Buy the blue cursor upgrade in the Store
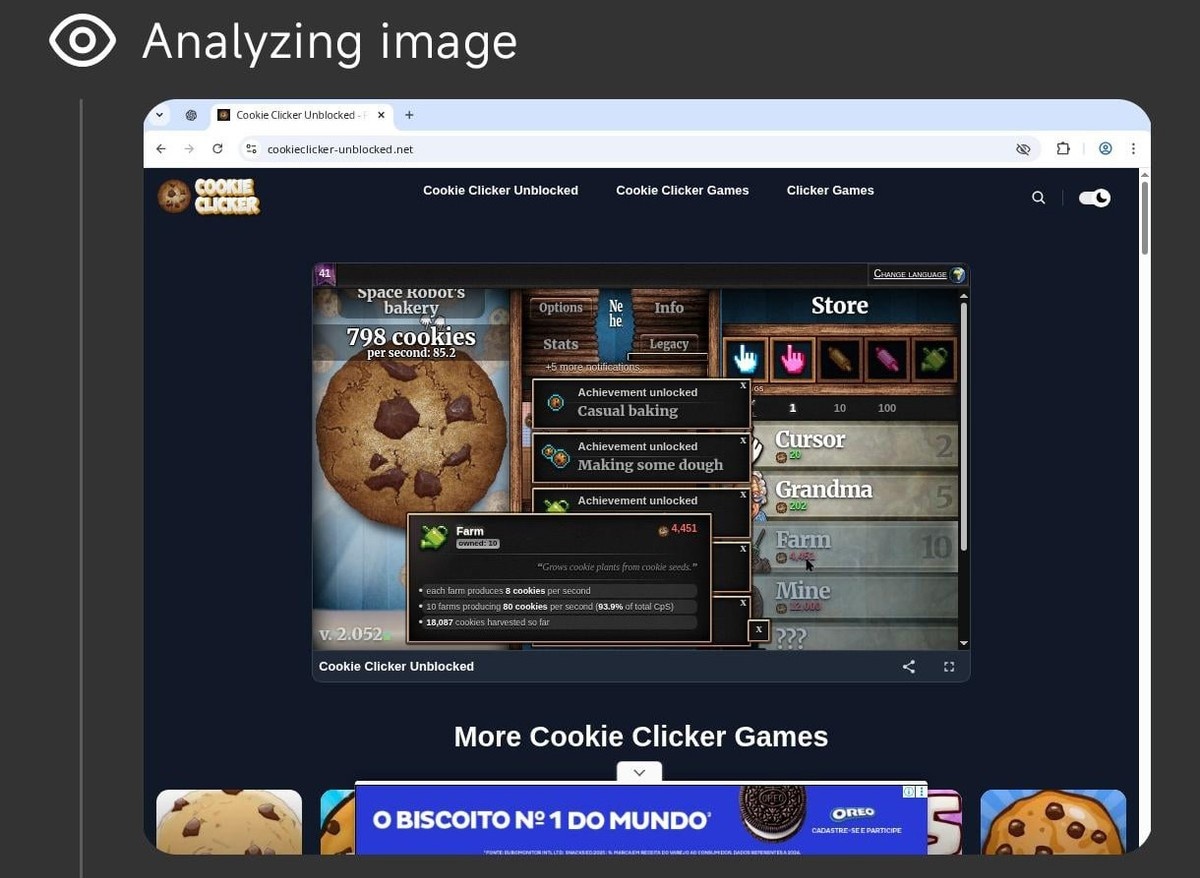Viewport: 1200px width, 878px height. click(745, 360)
